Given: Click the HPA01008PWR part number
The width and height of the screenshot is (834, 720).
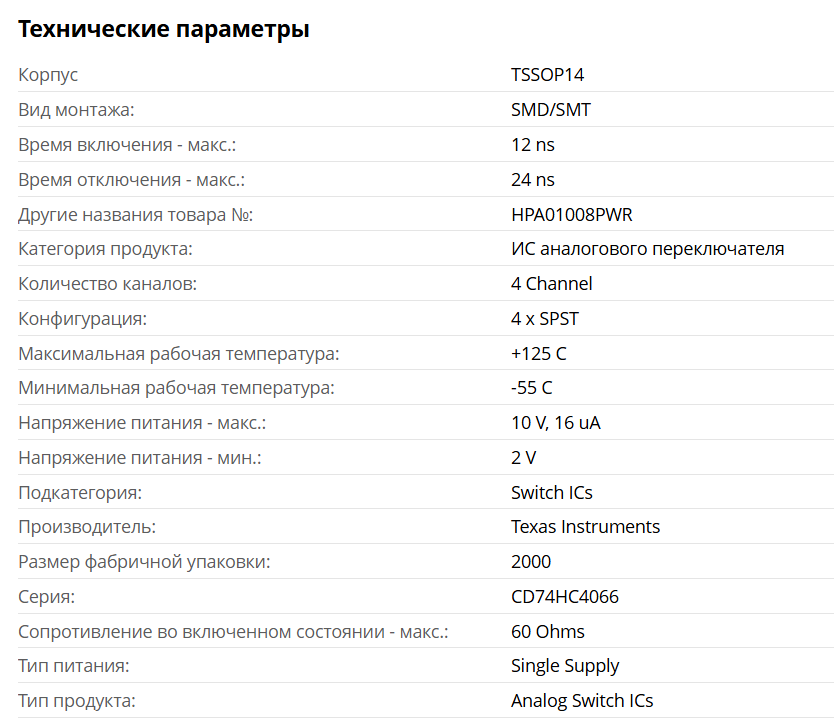Looking at the screenshot, I should coord(571,215).
